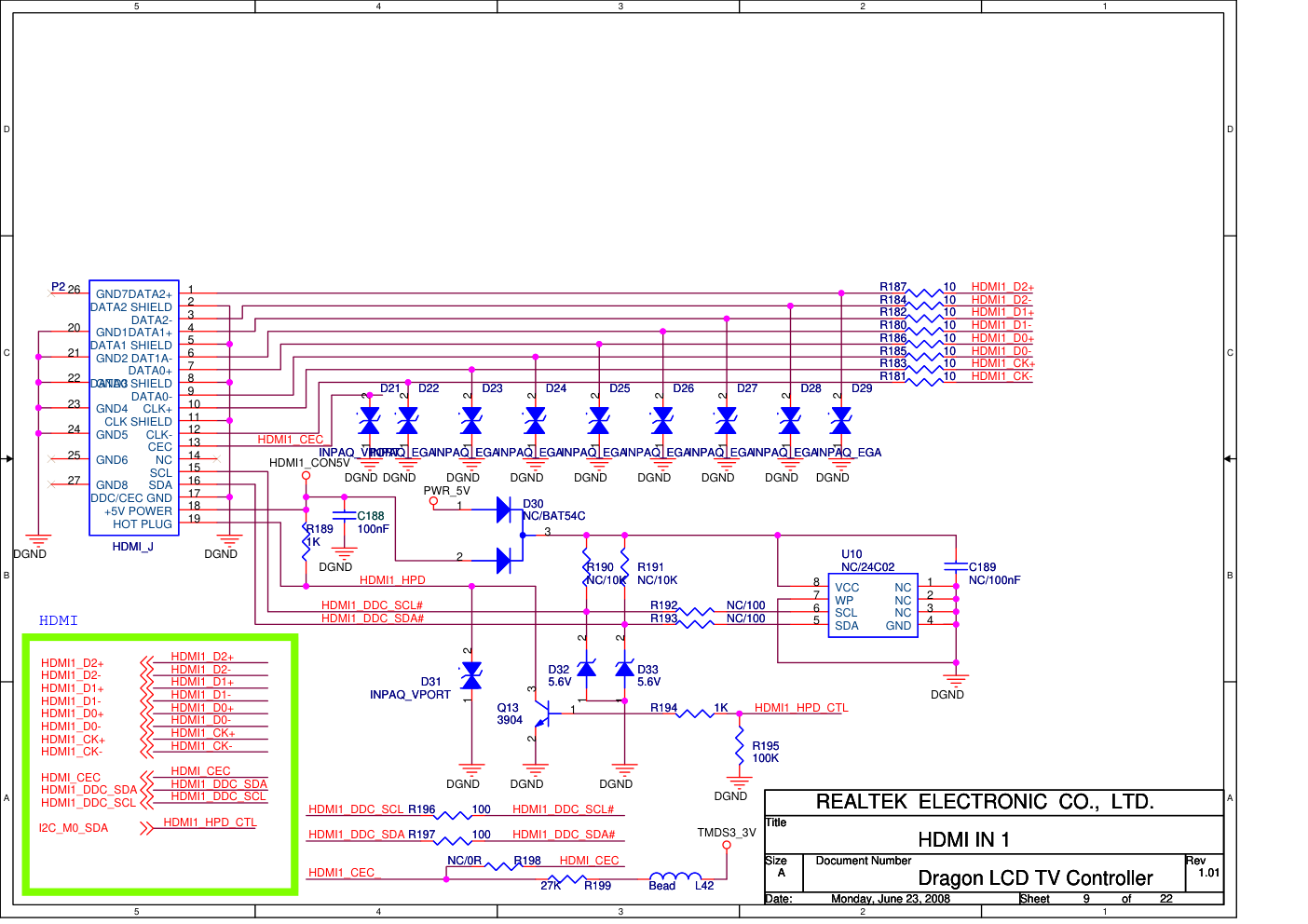Click the revision value '1.01'
Image resolution: width=1308 pixels, height=924 pixels.
pyautogui.click(x=1209, y=873)
